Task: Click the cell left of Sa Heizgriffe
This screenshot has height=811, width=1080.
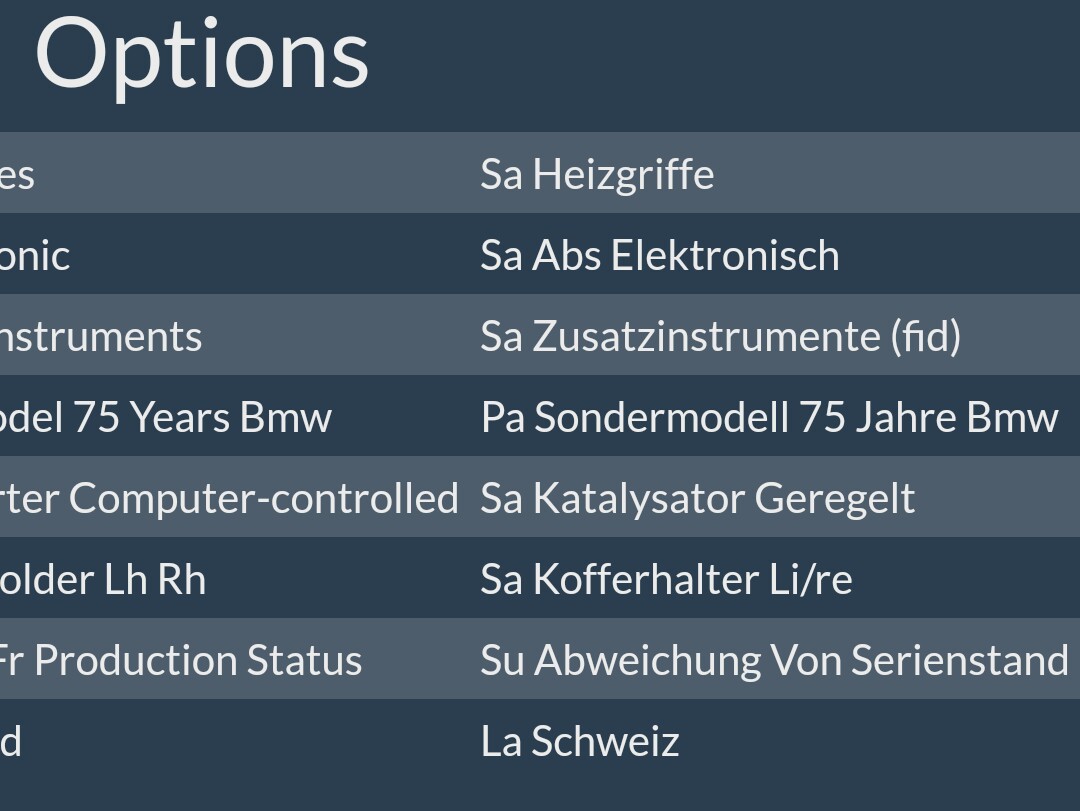Action: point(18,174)
